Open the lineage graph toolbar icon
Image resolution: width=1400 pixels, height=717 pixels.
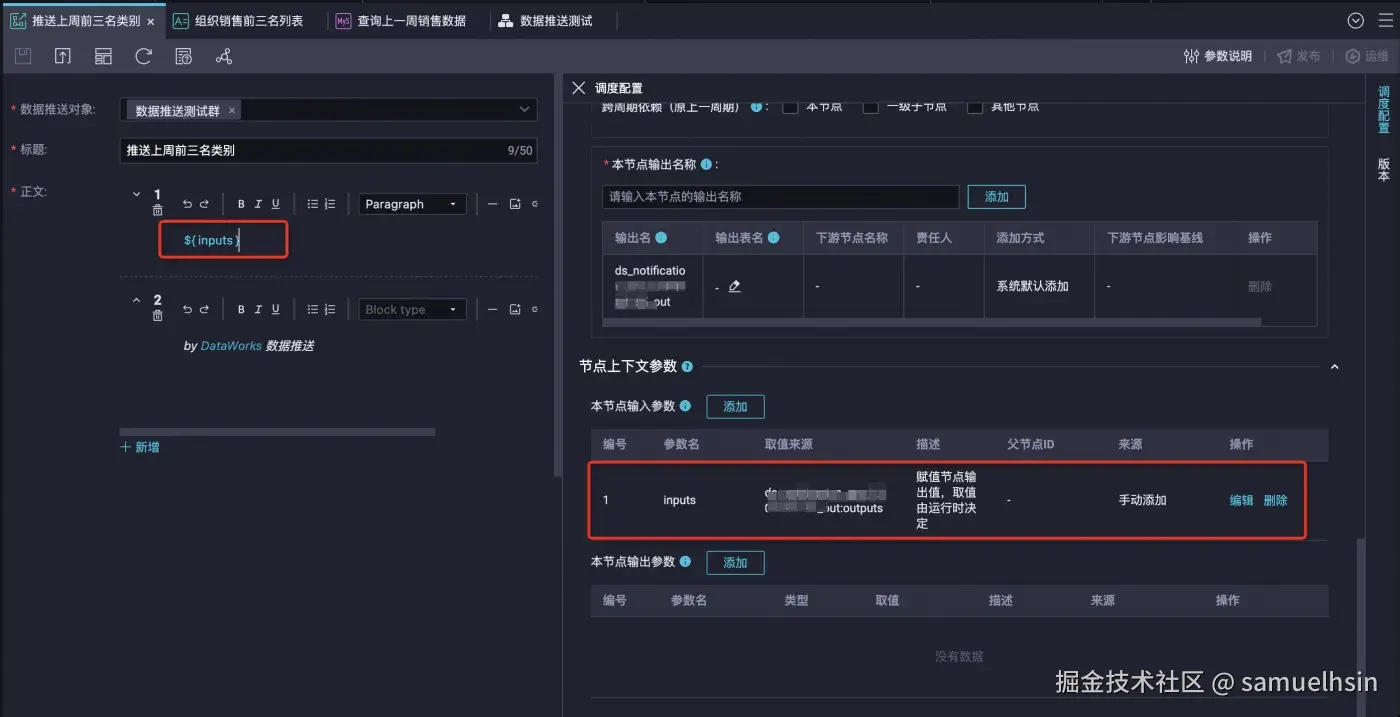pos(224,57)
